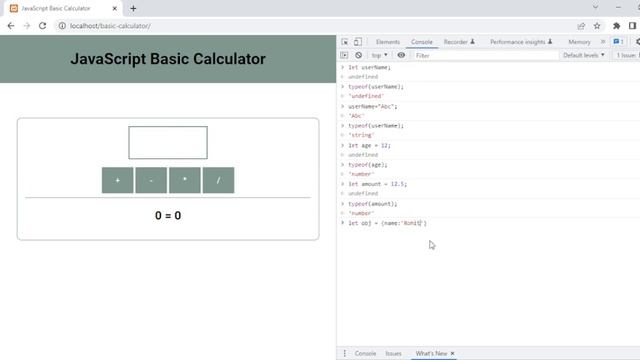
Task: Close the JavaScript Basic Calculator tab
Action: pos(115,8)
